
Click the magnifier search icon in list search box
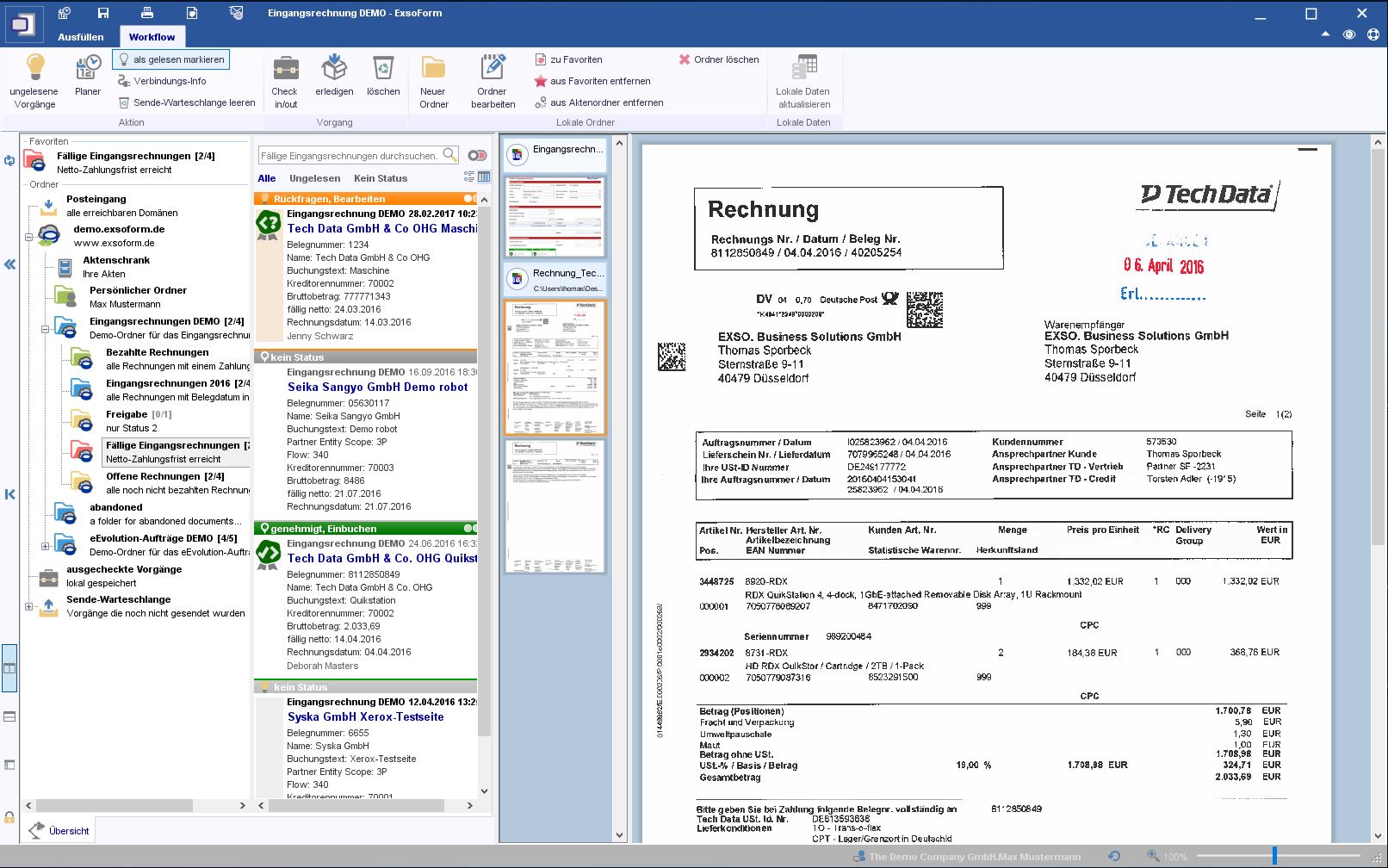(449, 155)
